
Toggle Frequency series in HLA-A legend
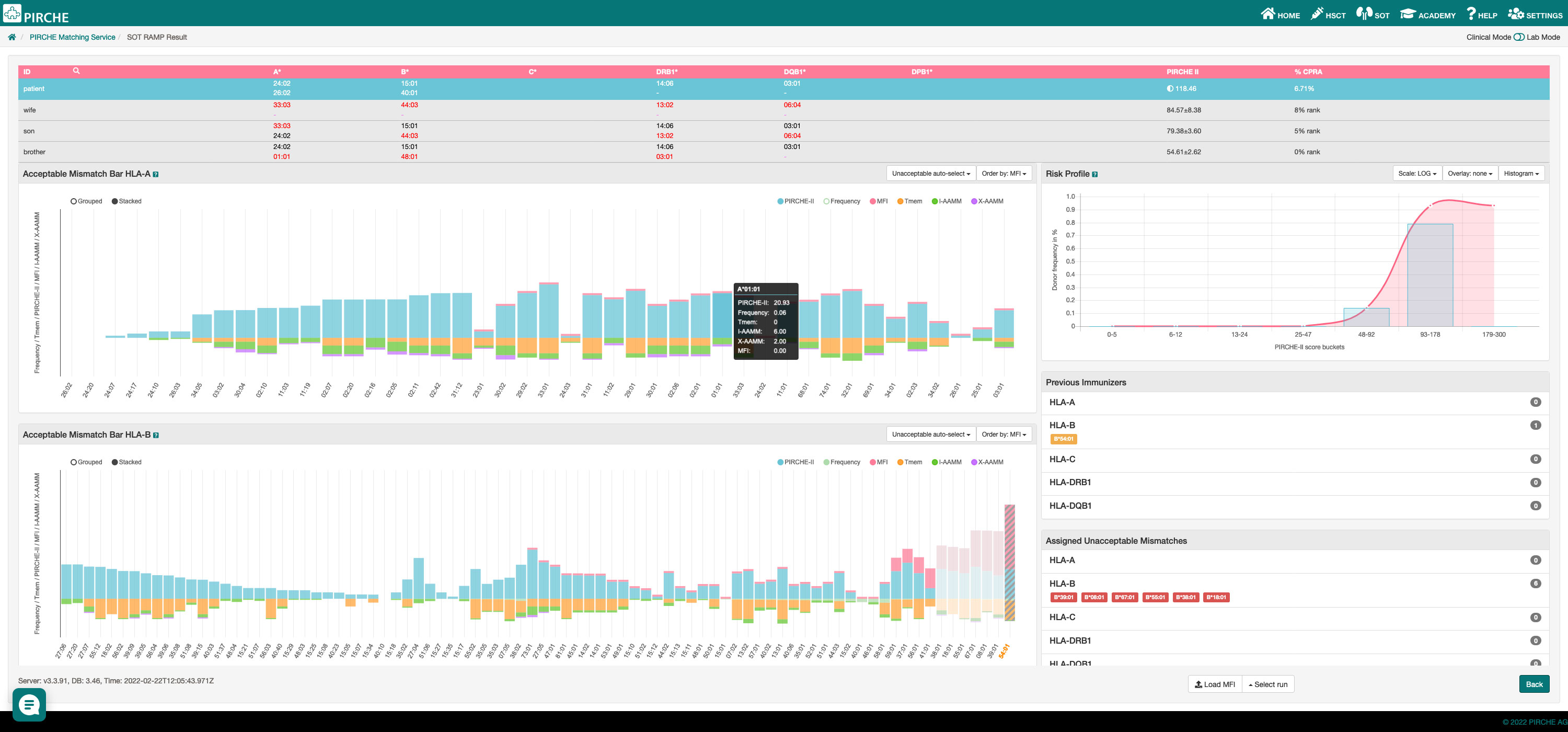click(x=842, y=201)
